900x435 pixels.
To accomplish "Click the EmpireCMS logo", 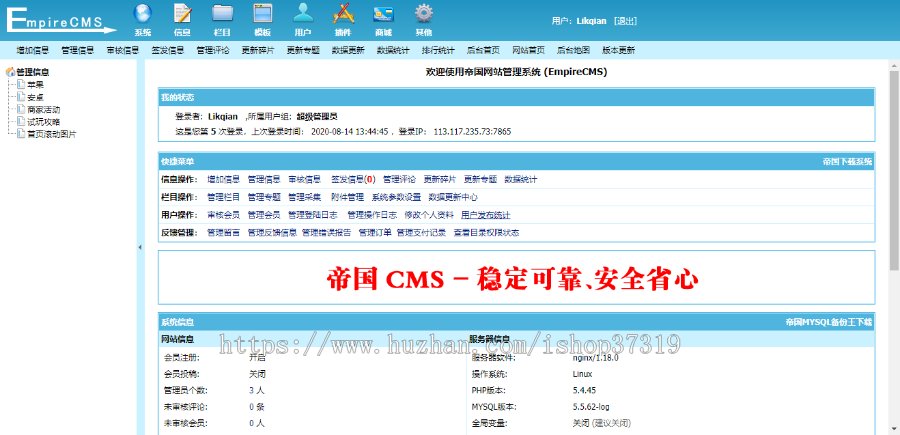I will (60, 20).
